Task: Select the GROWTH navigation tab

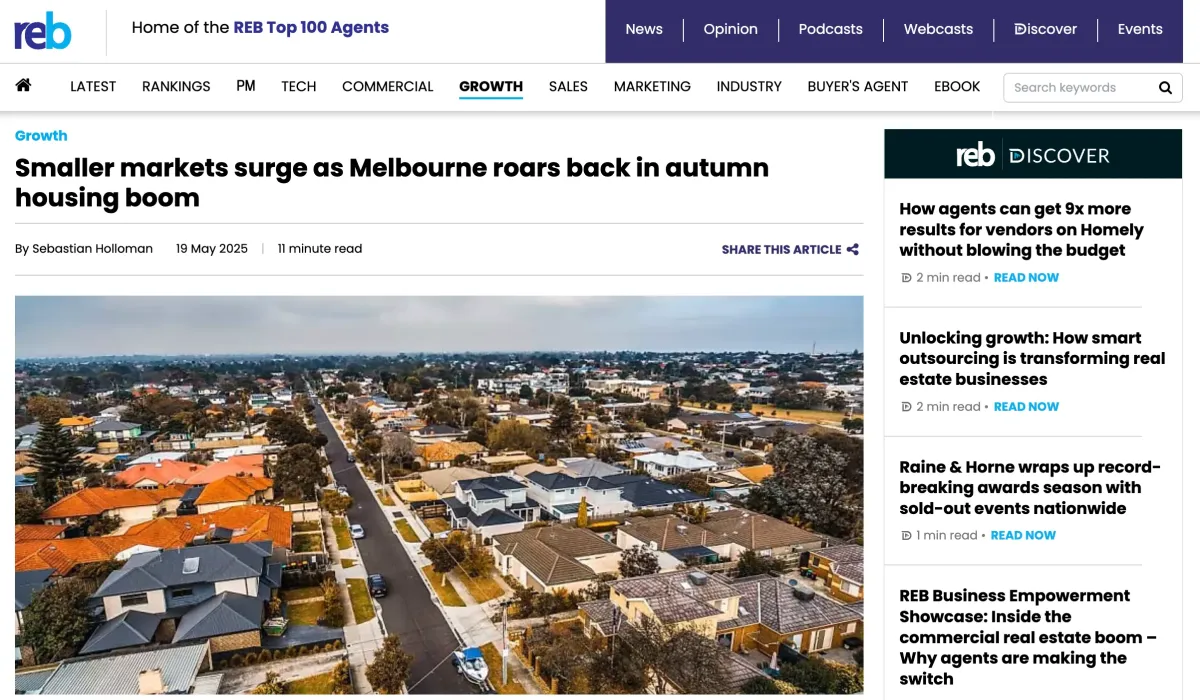Action: coord(491,87)
